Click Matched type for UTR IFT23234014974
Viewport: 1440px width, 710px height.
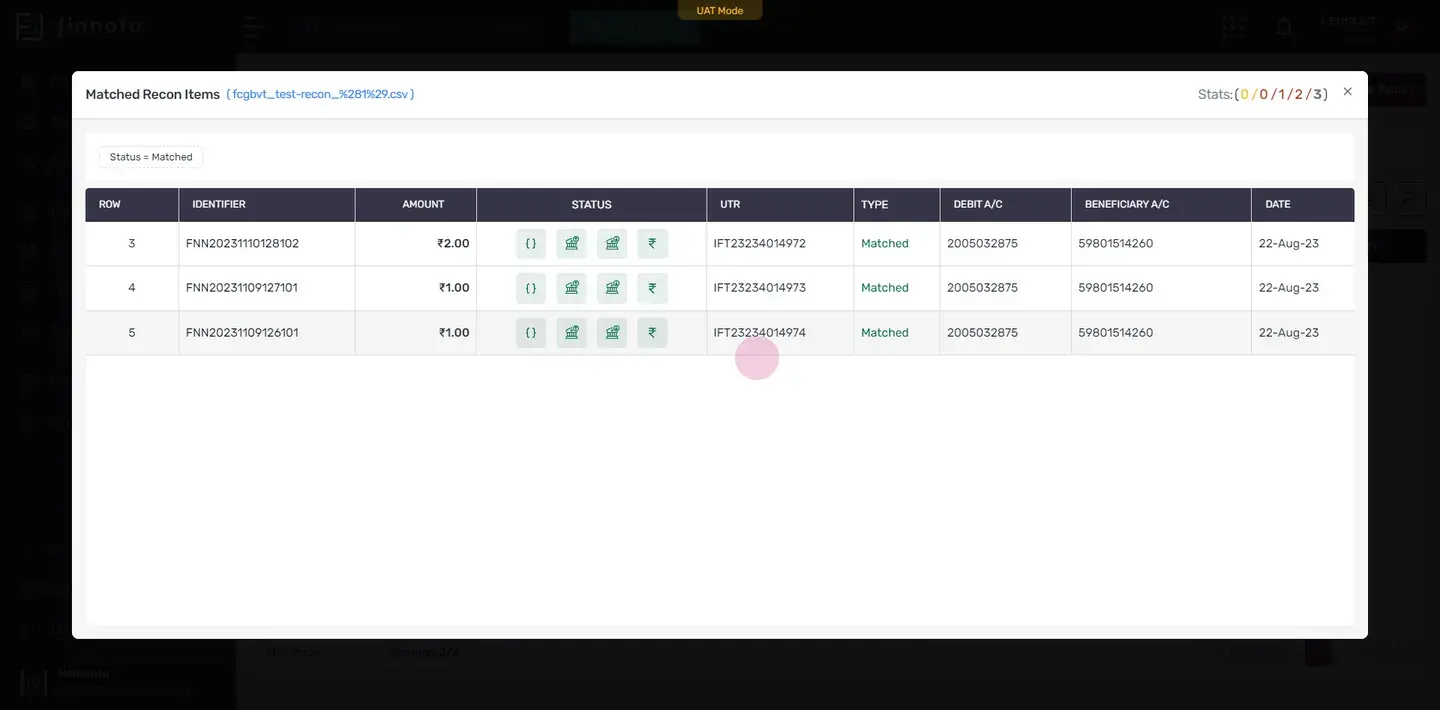pyautogui.click(x=885, y=333)
